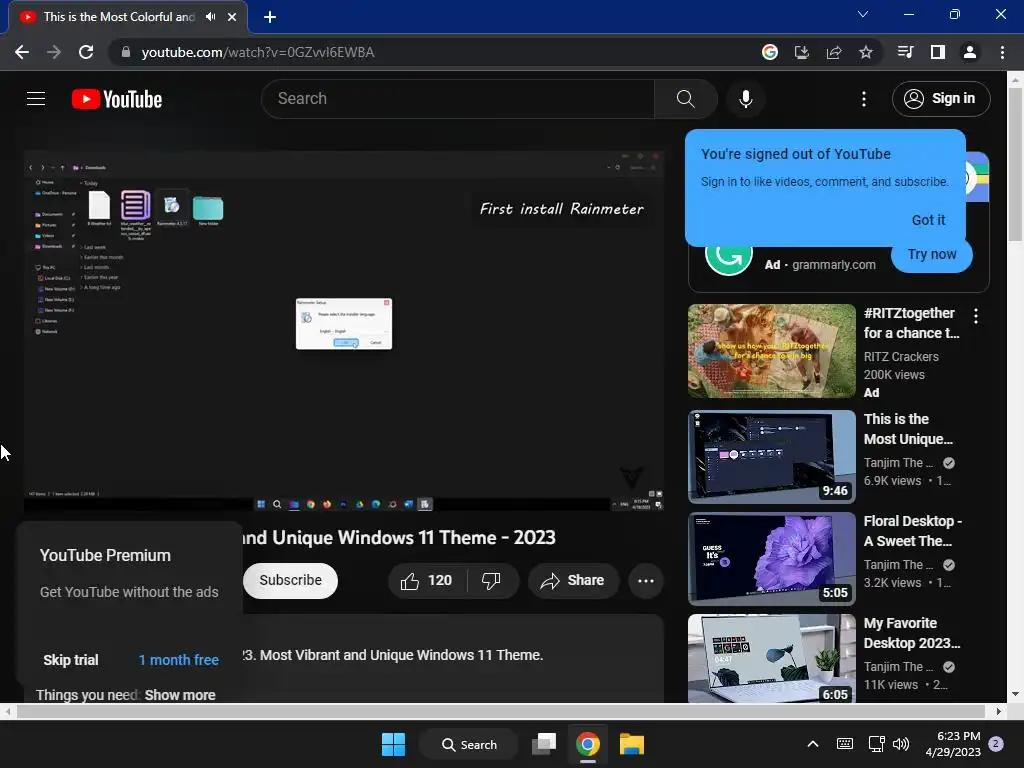Bookmark this tab with star icon

866,52
